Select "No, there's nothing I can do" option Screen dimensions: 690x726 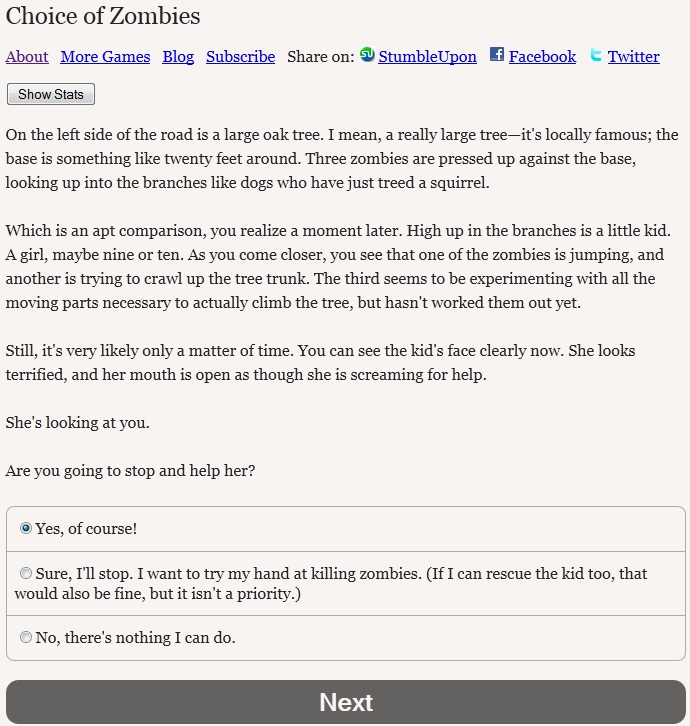(26, 637)
